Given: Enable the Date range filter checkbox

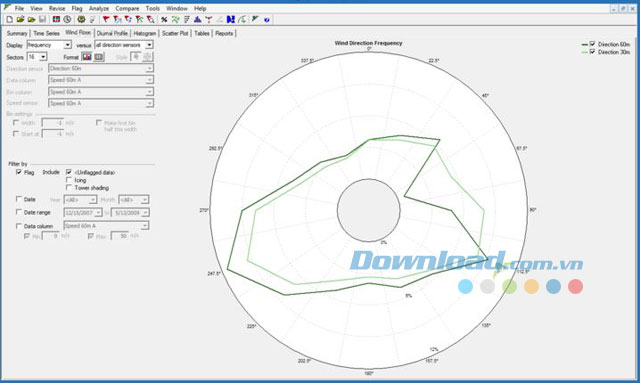Looking at the screenshot, I should pos(19,212).
